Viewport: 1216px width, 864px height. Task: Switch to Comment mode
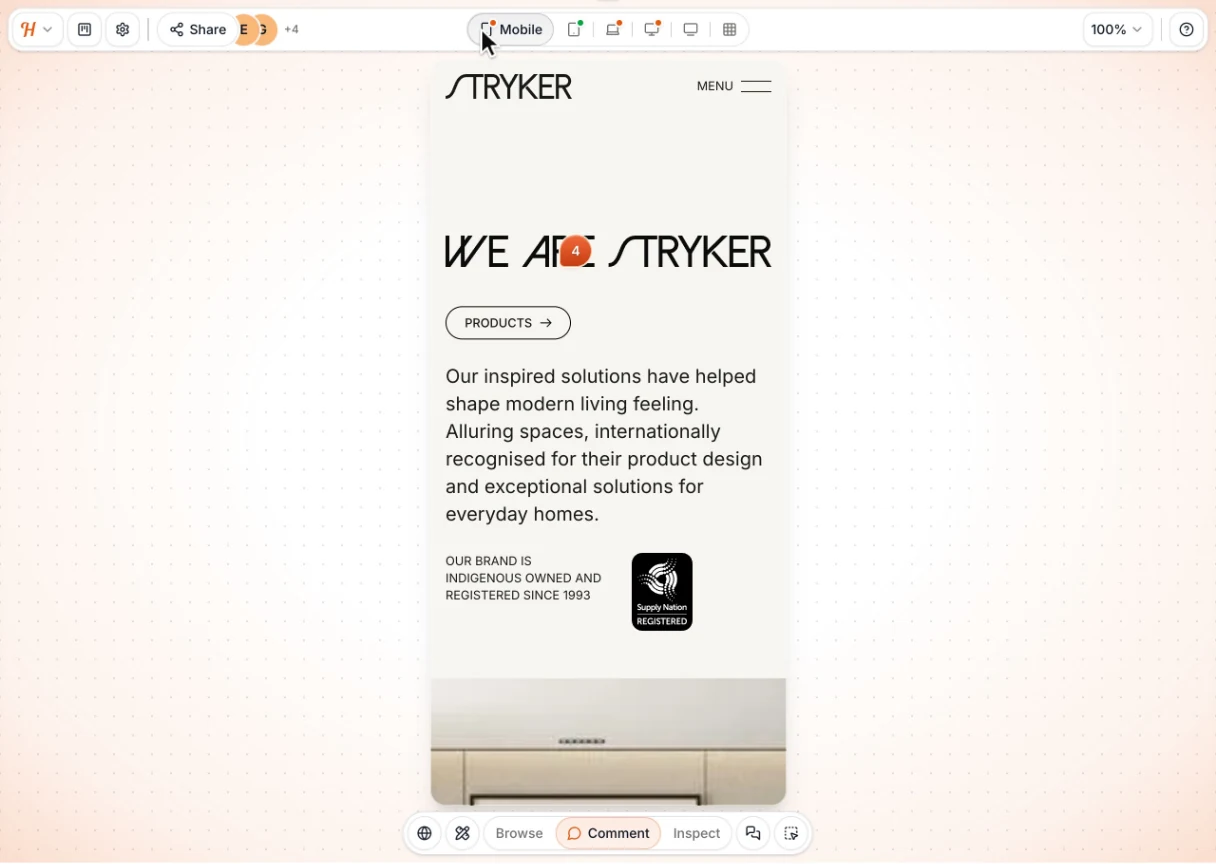[608, 833]
